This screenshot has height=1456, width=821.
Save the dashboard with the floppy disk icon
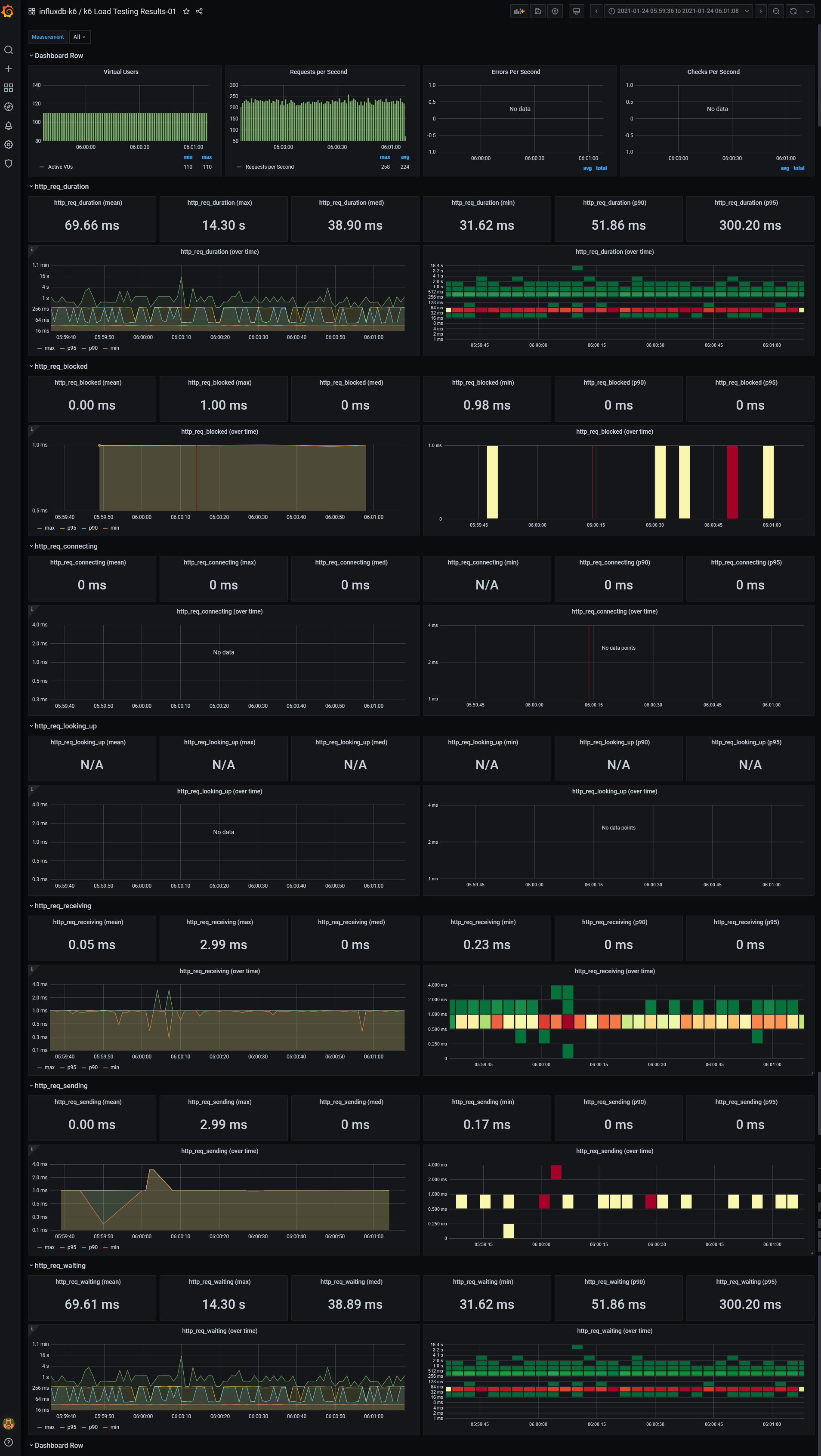[537, 11]
